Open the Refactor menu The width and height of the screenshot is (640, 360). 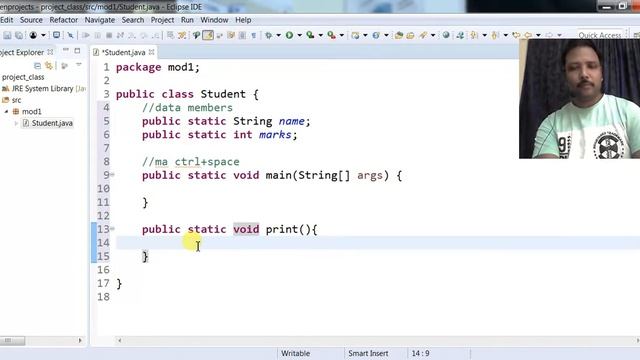pos(64,20)
